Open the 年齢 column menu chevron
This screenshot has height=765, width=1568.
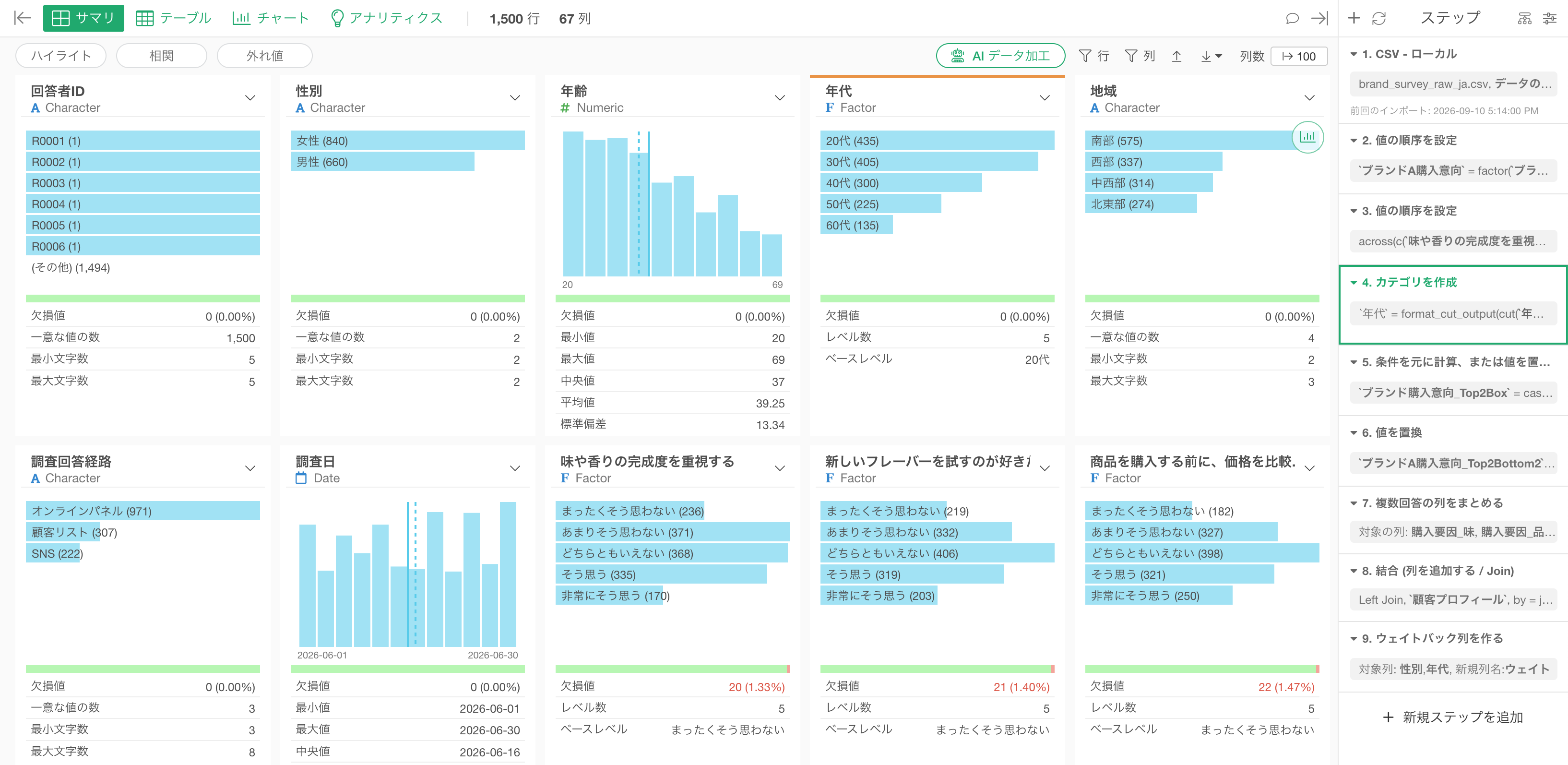point(780,98)
